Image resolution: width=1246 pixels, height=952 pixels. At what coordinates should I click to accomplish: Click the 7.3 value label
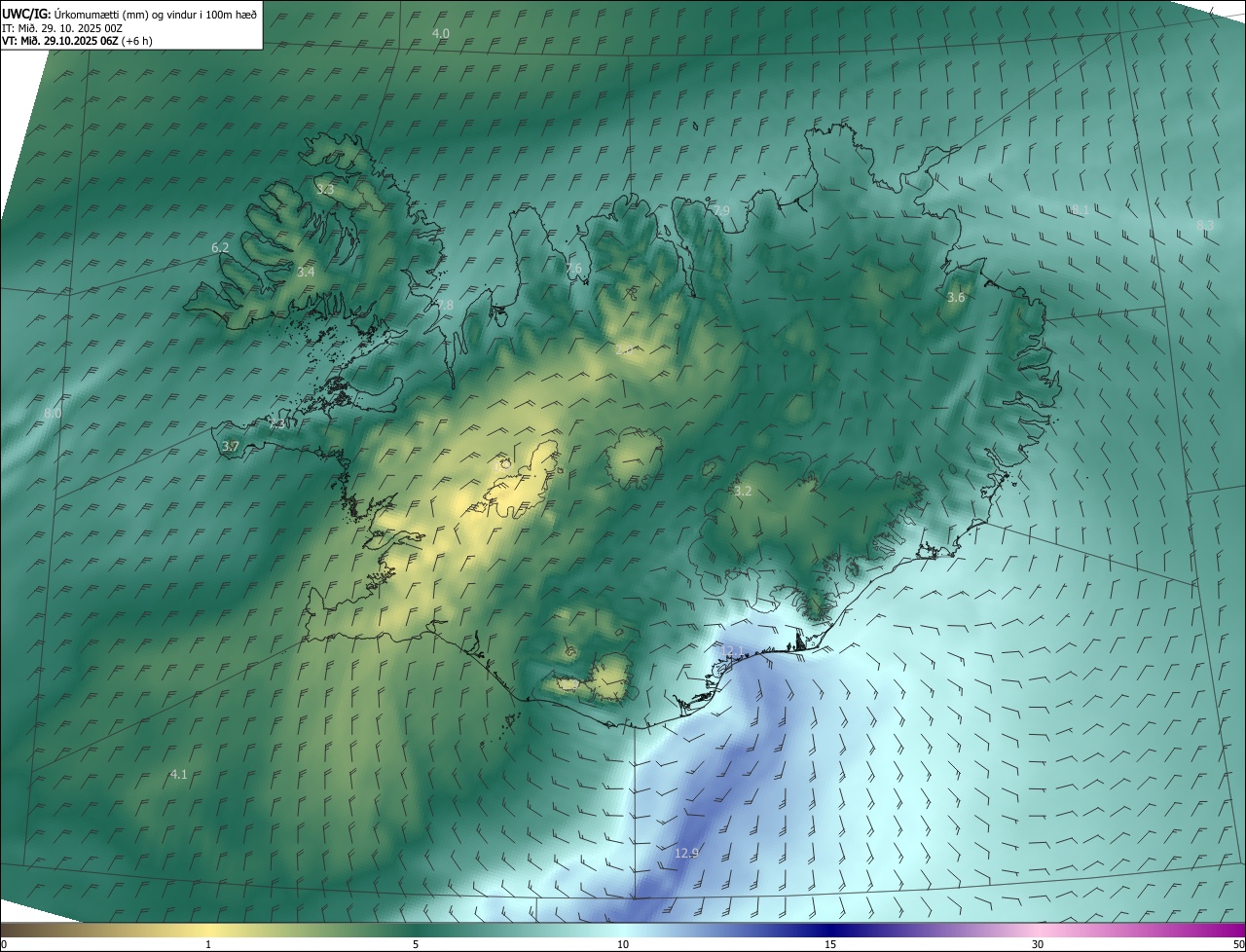(277, 424)
